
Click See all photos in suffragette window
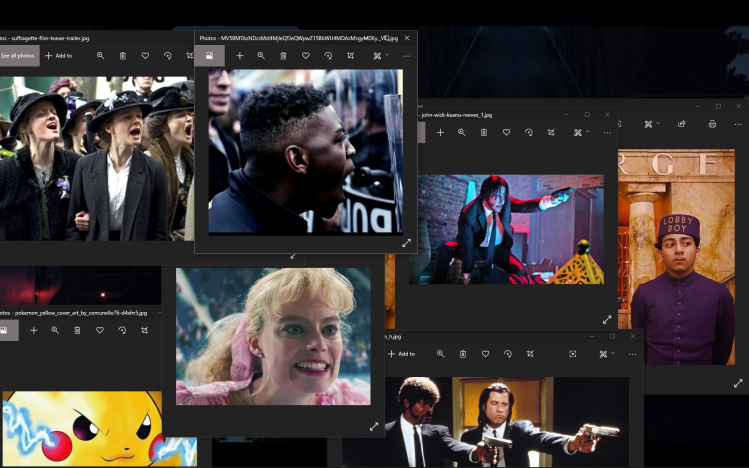point(19,56)
